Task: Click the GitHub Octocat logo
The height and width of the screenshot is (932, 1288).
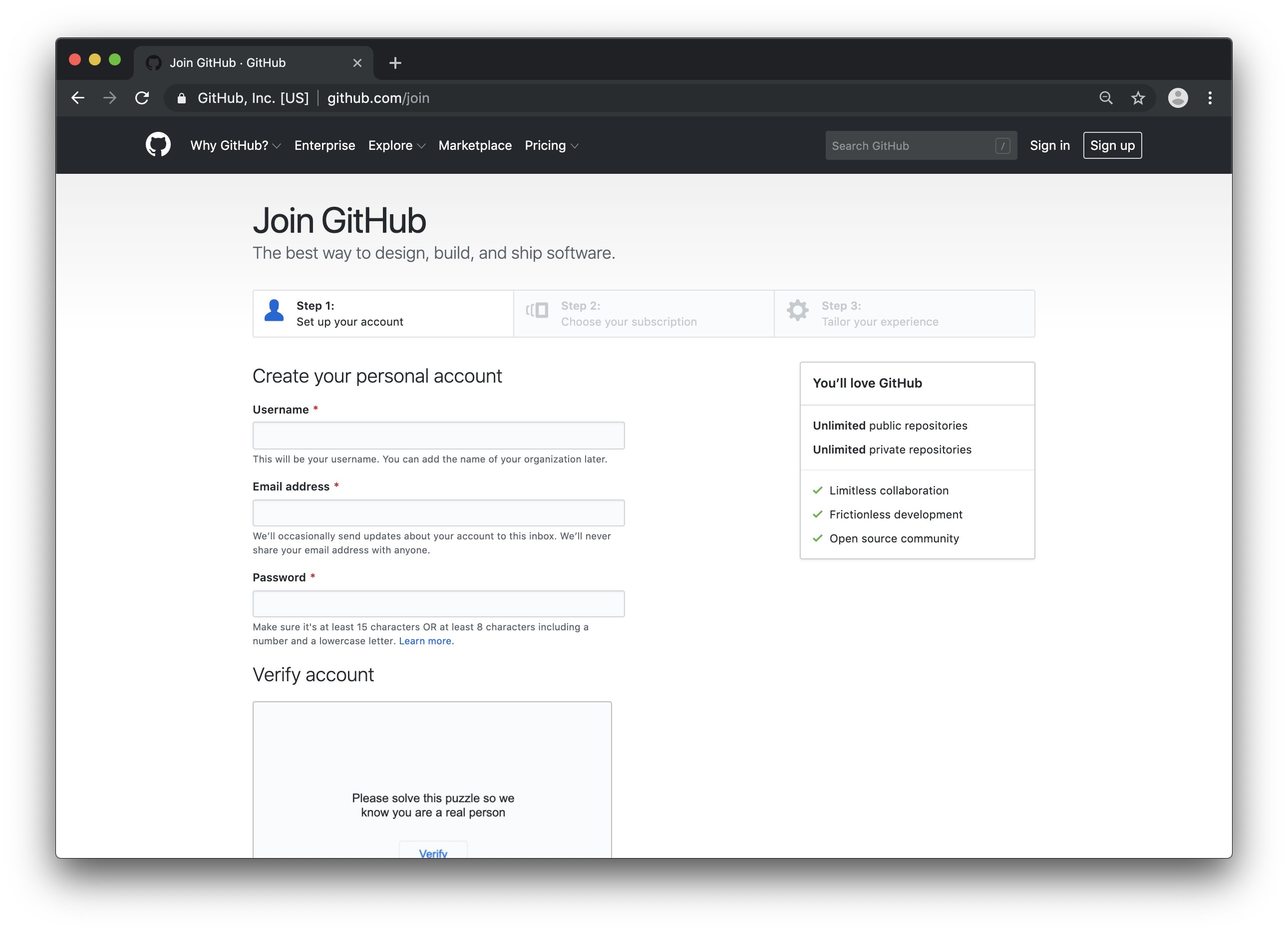Action: tap(158, 145)
